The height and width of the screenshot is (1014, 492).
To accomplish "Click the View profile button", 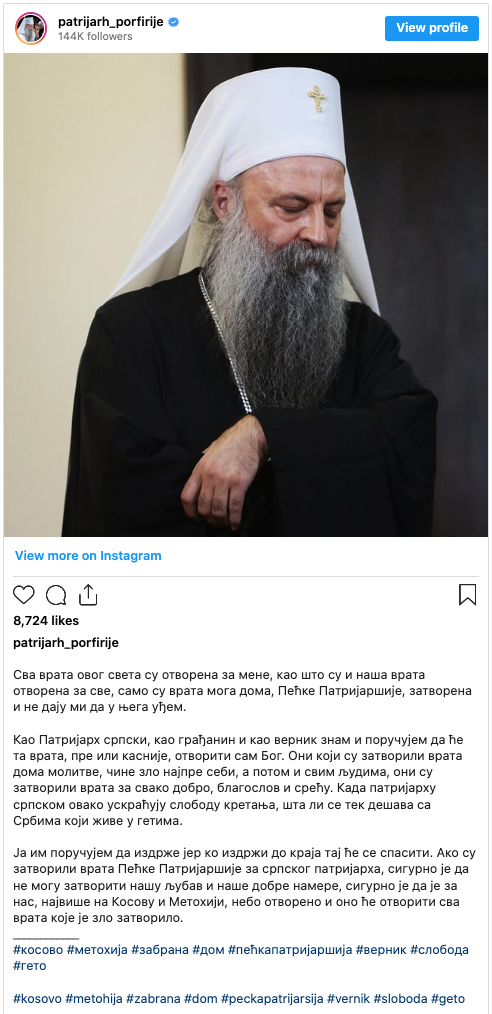I will [x=432, y=28].
